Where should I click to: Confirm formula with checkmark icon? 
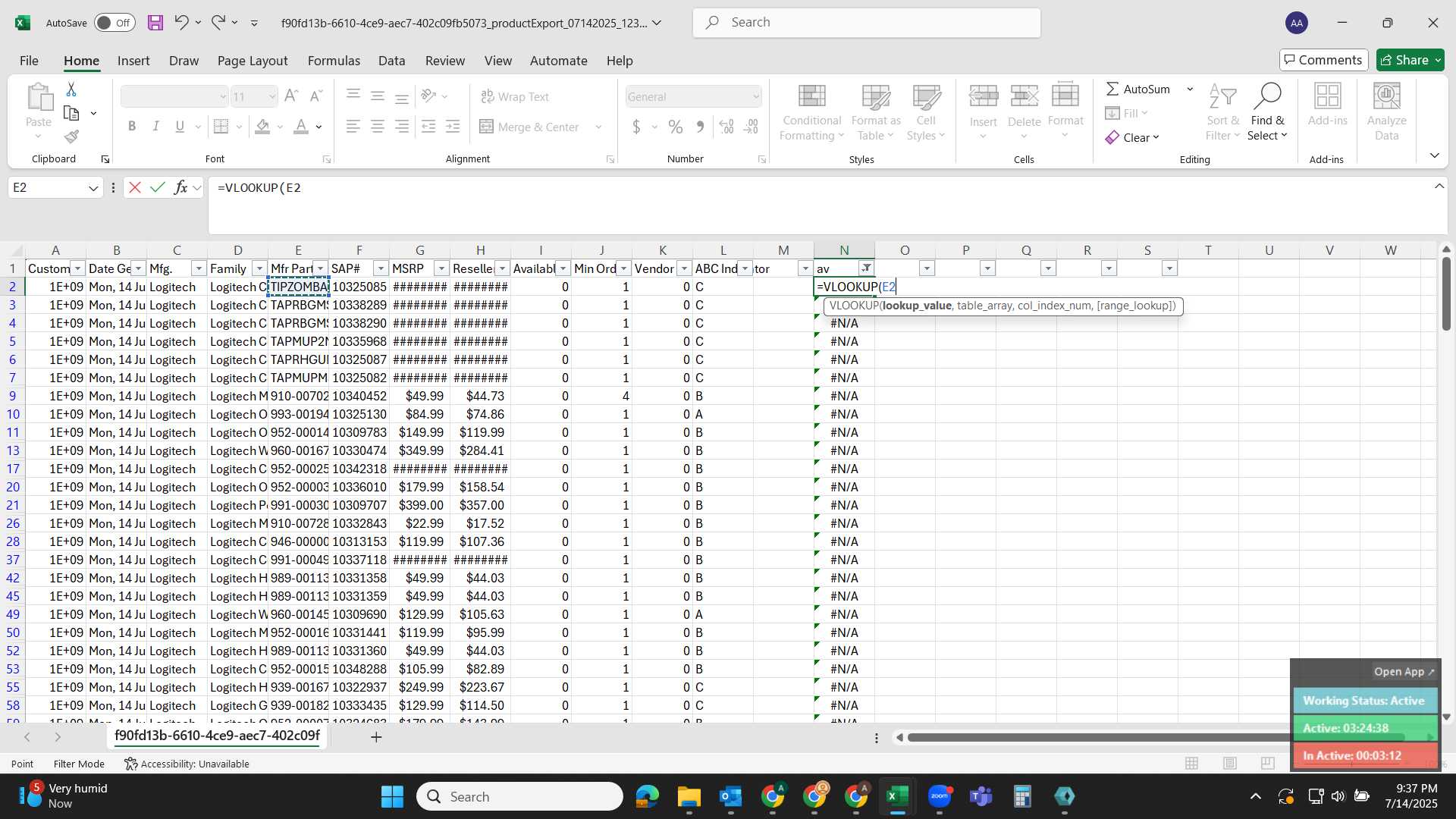(158, 187)
